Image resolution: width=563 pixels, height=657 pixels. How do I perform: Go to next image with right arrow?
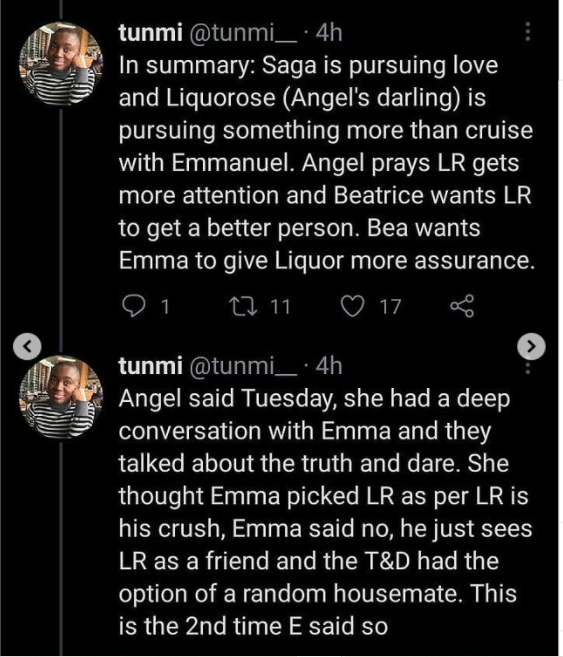(x=531, y=346)
